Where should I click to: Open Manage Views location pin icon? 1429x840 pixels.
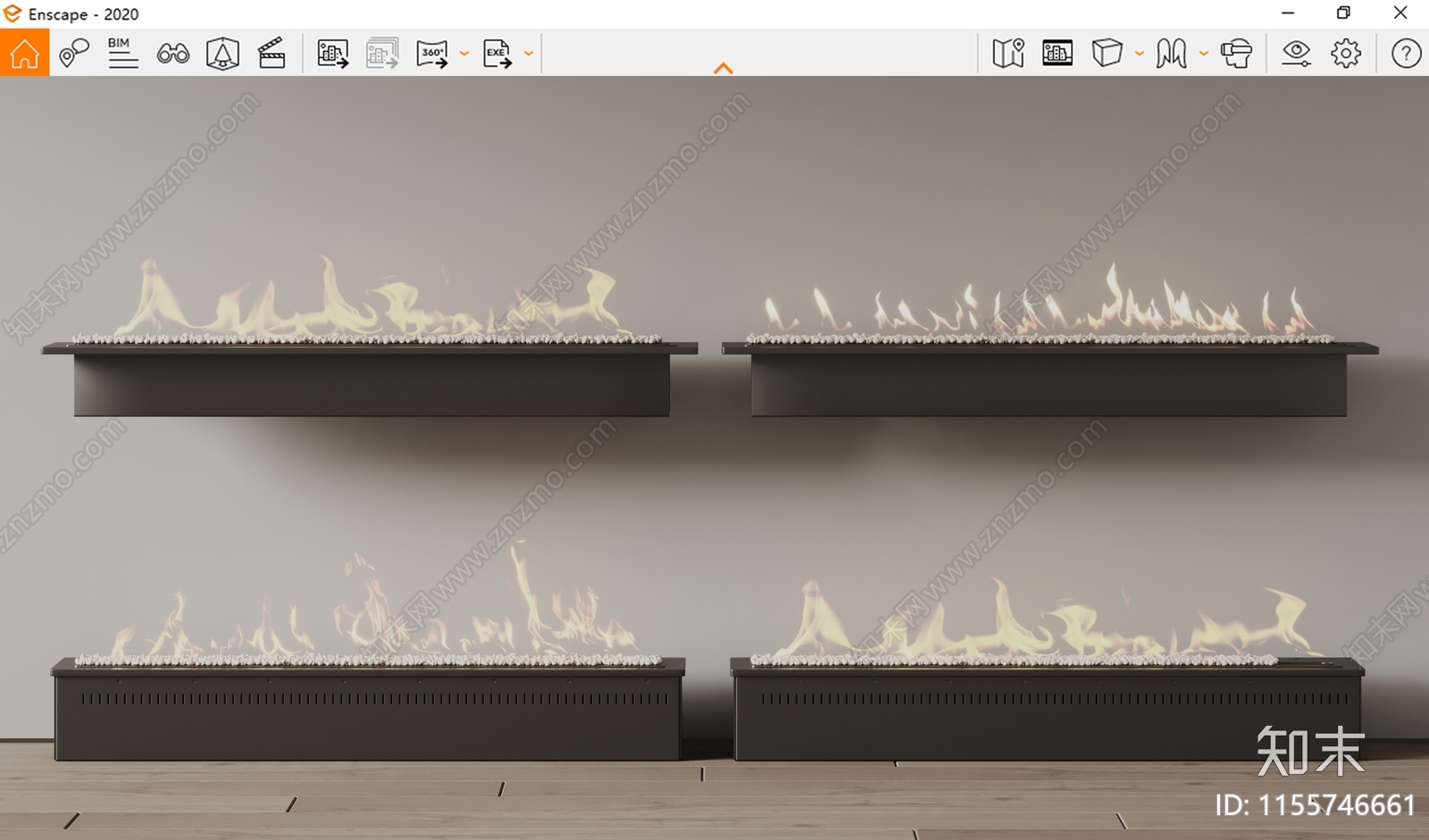click(x=74, y=54)
